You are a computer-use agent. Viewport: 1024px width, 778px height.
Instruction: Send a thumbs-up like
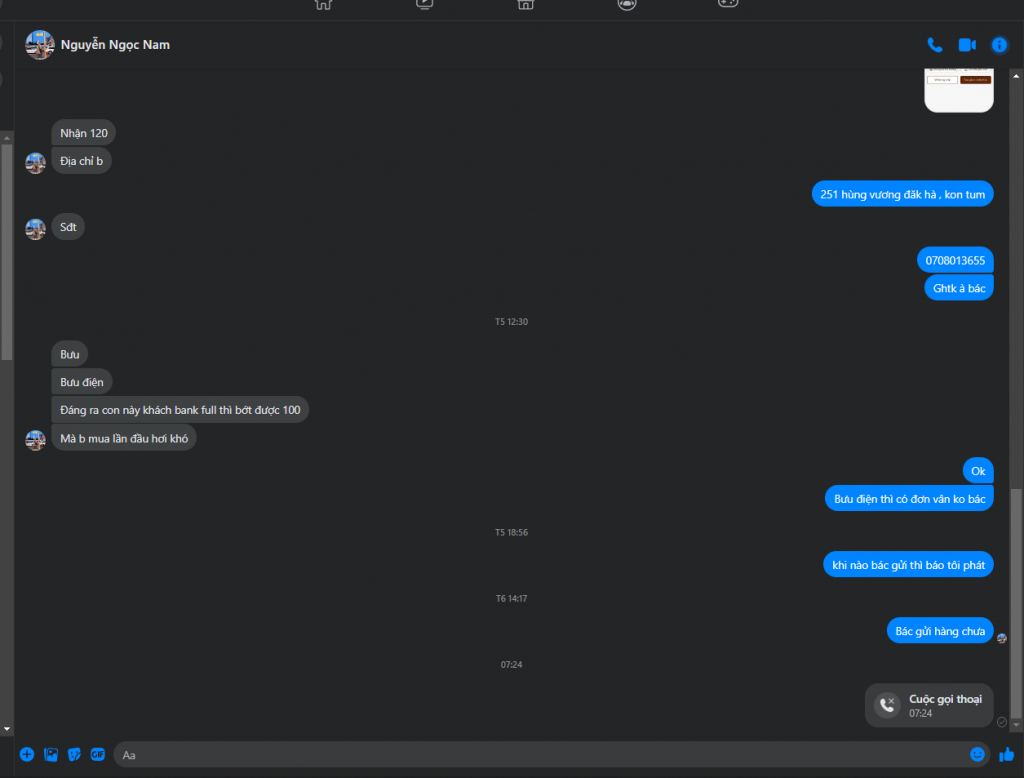pos(1006,754)
